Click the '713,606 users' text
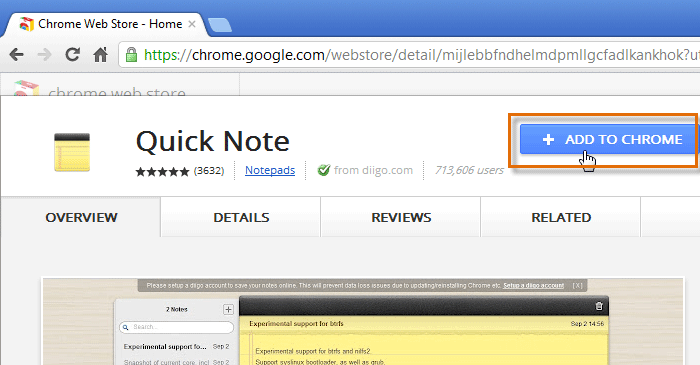Screen dimensions: 700x365 pos(469,170)
